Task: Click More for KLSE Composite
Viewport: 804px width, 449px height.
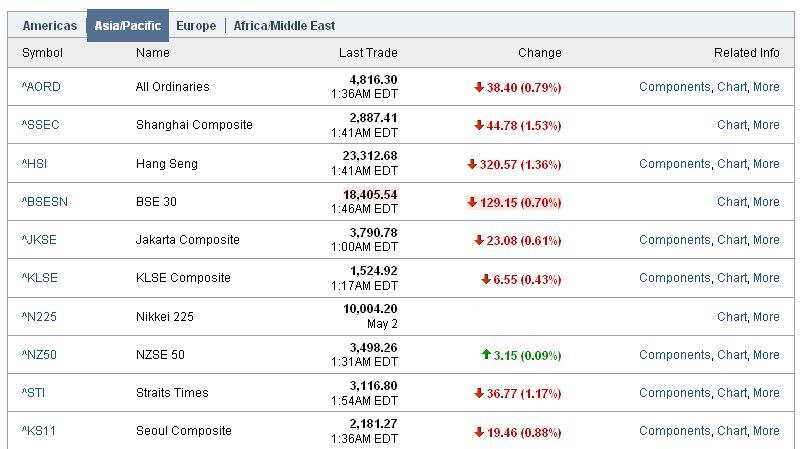Action: coord(766,277)
